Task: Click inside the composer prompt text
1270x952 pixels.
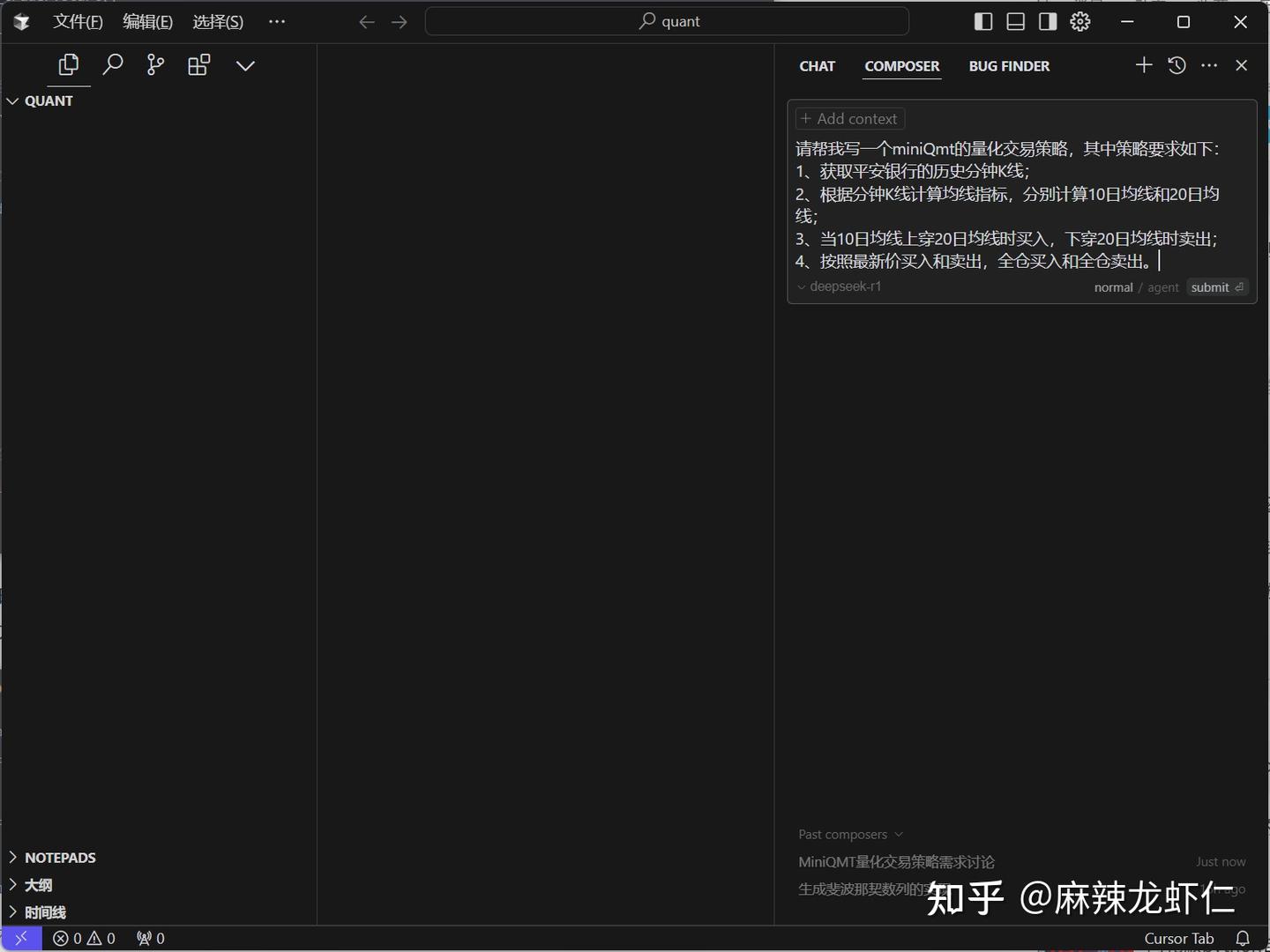Action: [x=1007, y=205]
